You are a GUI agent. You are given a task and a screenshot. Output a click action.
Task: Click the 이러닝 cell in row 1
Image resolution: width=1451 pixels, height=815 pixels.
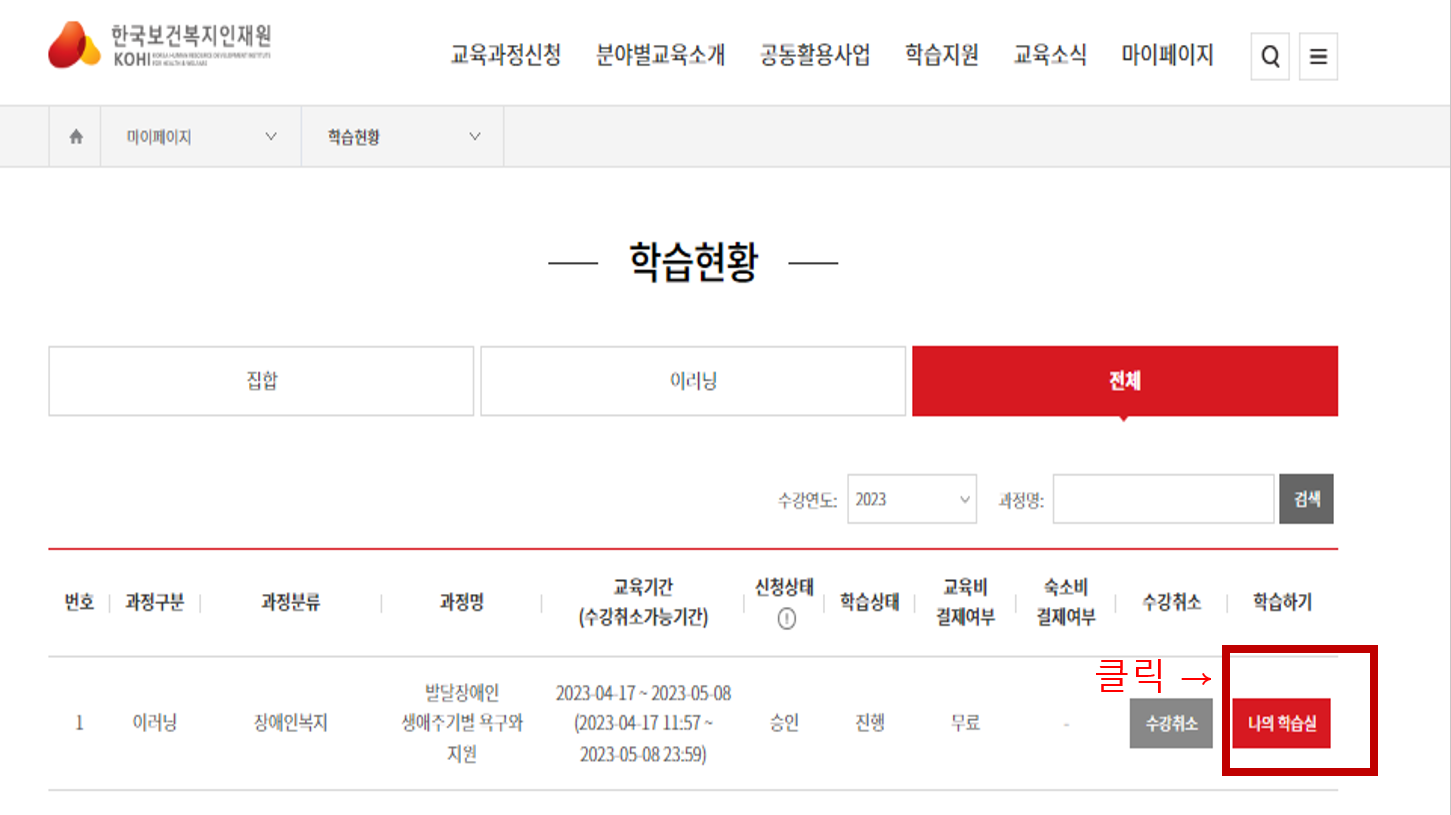tap(155, 723)
